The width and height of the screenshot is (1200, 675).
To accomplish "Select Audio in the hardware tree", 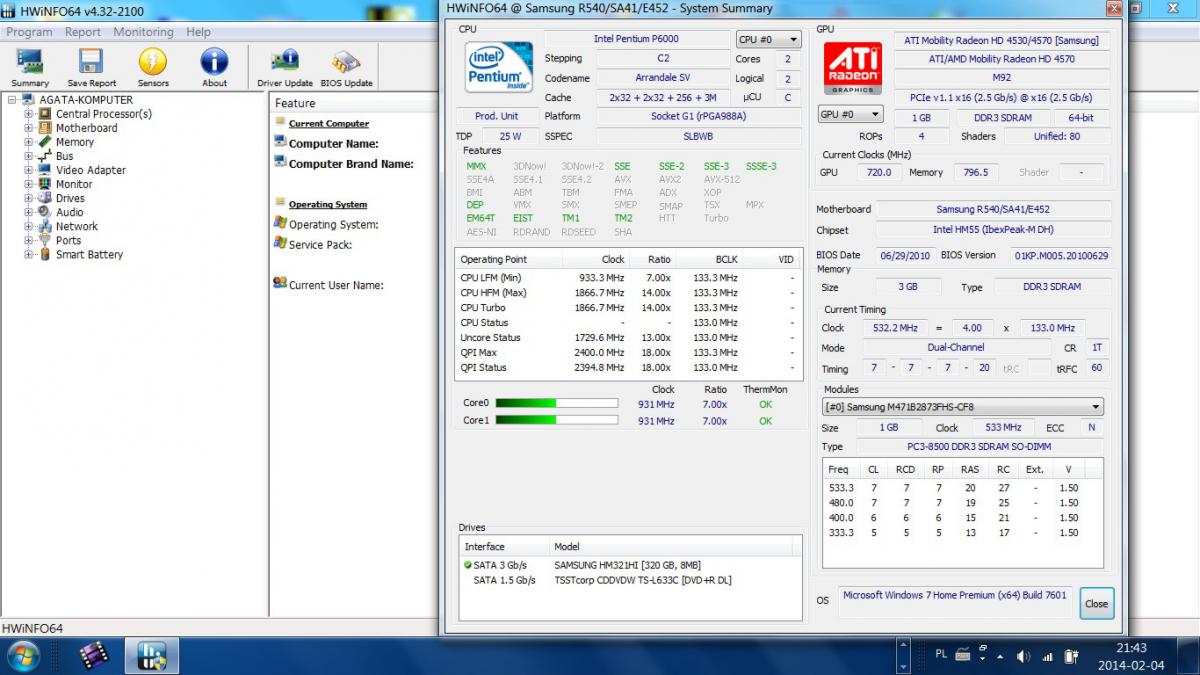I will tap(70, 212).
